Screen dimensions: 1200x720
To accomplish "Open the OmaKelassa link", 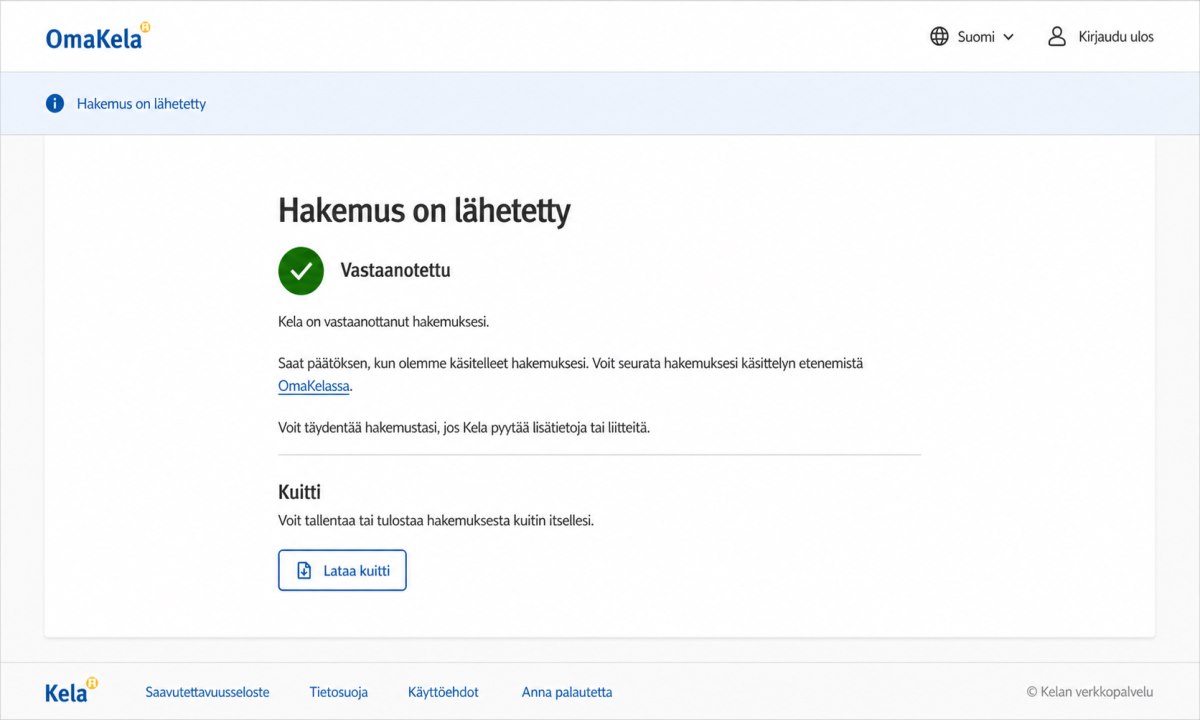I will pos(314,386).
